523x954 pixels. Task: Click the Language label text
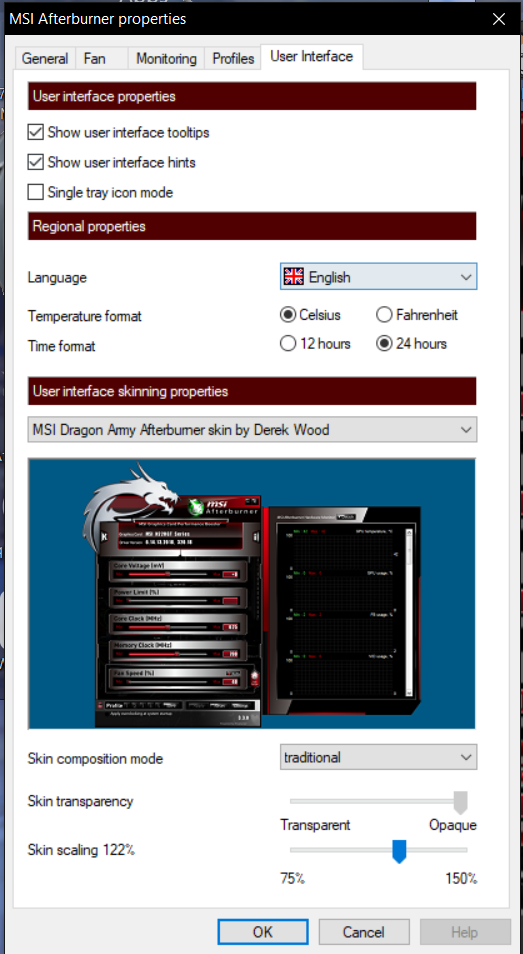[57, 278]
